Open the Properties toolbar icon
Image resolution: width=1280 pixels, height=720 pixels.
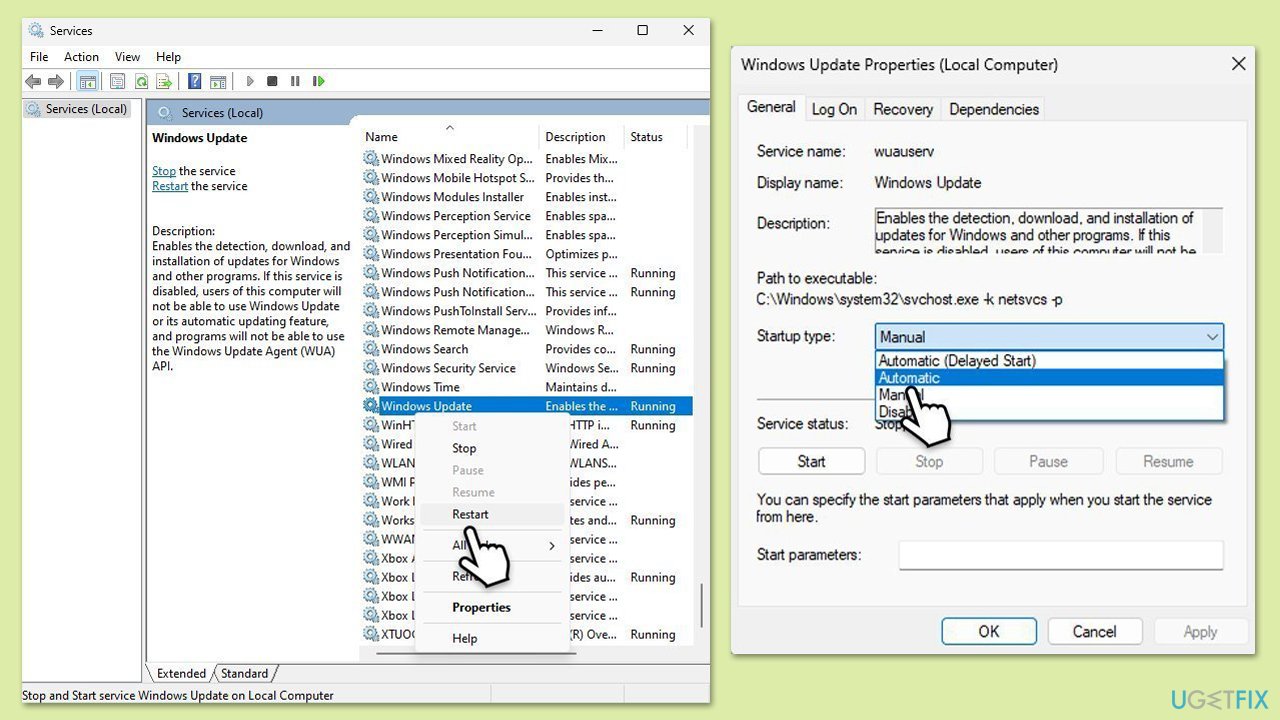pos(118,81)
